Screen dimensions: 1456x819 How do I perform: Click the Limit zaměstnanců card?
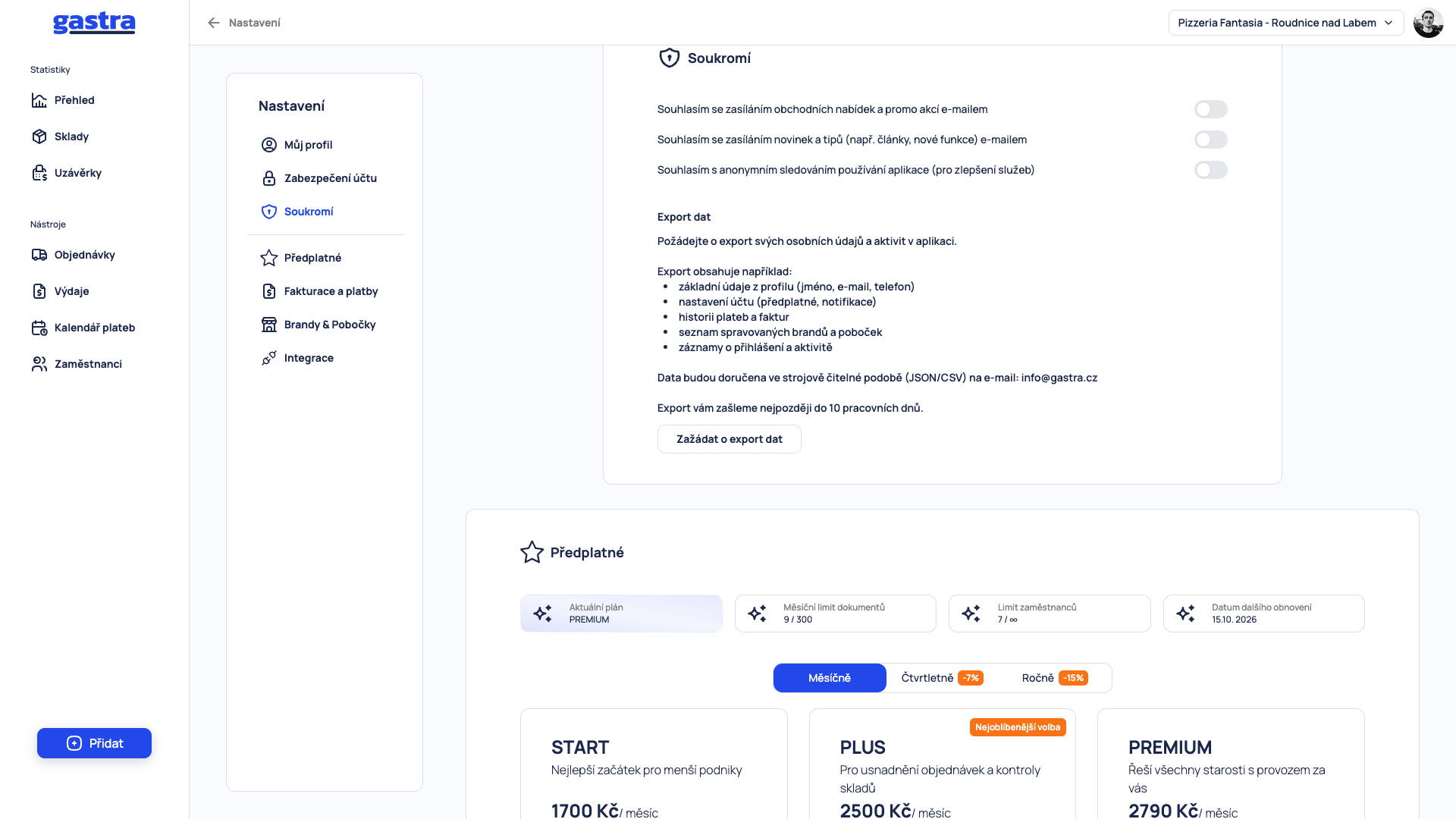point(1050,613)
